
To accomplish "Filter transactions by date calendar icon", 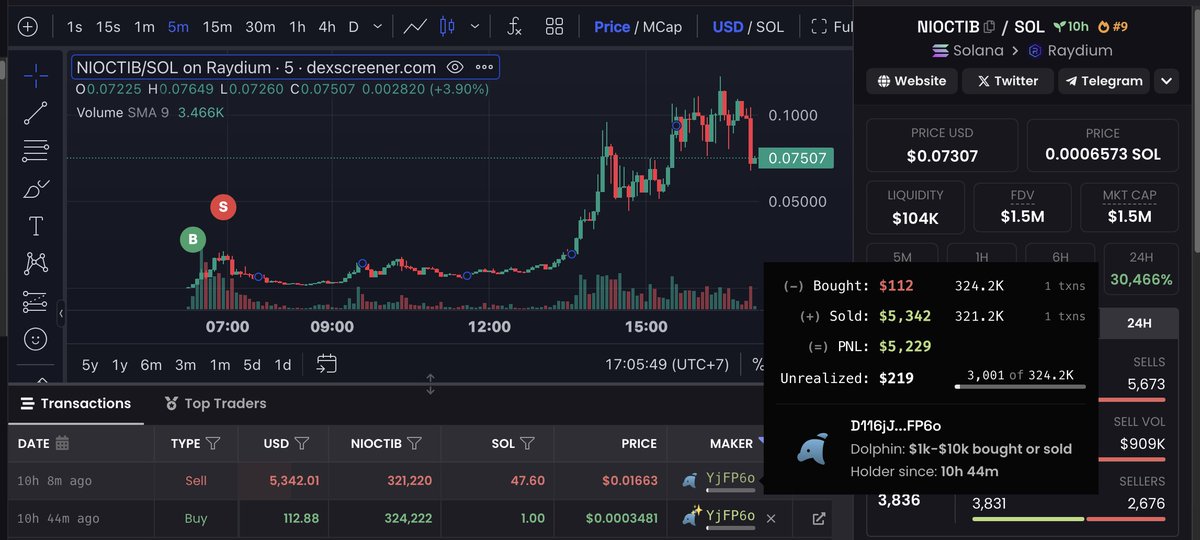I will pyautogui.click(x=62, y=443).
